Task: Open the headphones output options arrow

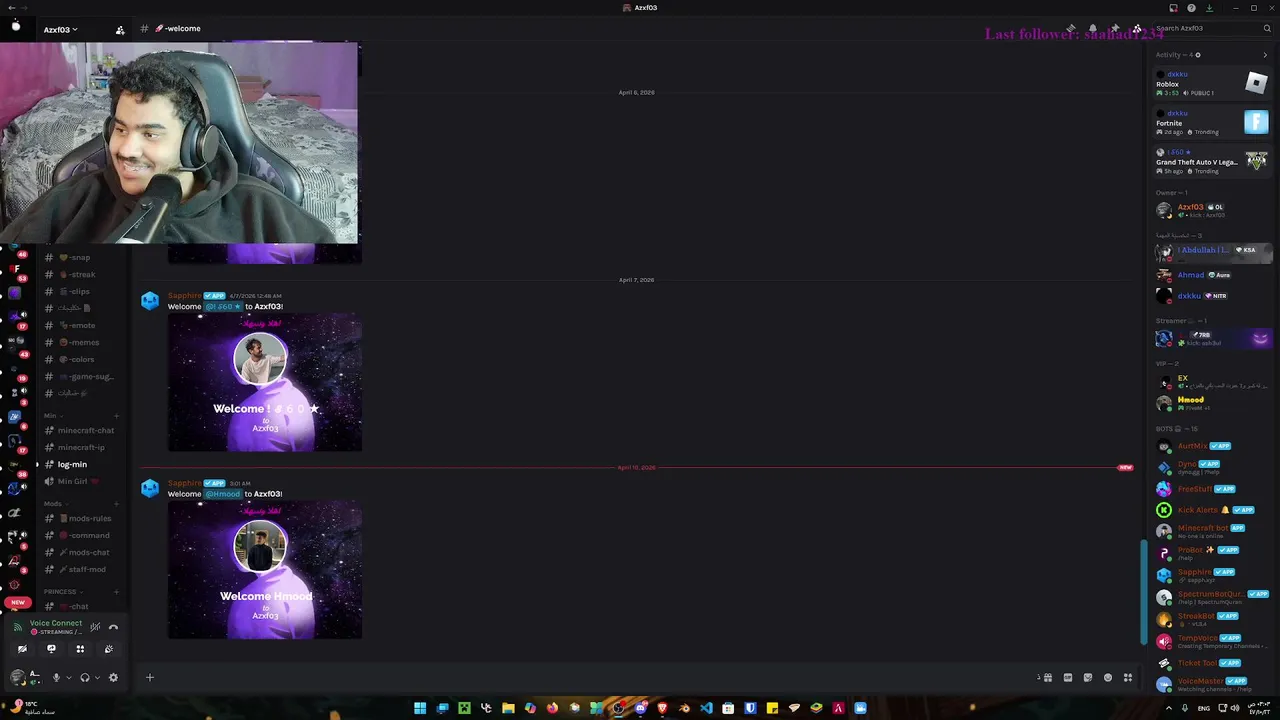Action: click(x=97, y=677)
